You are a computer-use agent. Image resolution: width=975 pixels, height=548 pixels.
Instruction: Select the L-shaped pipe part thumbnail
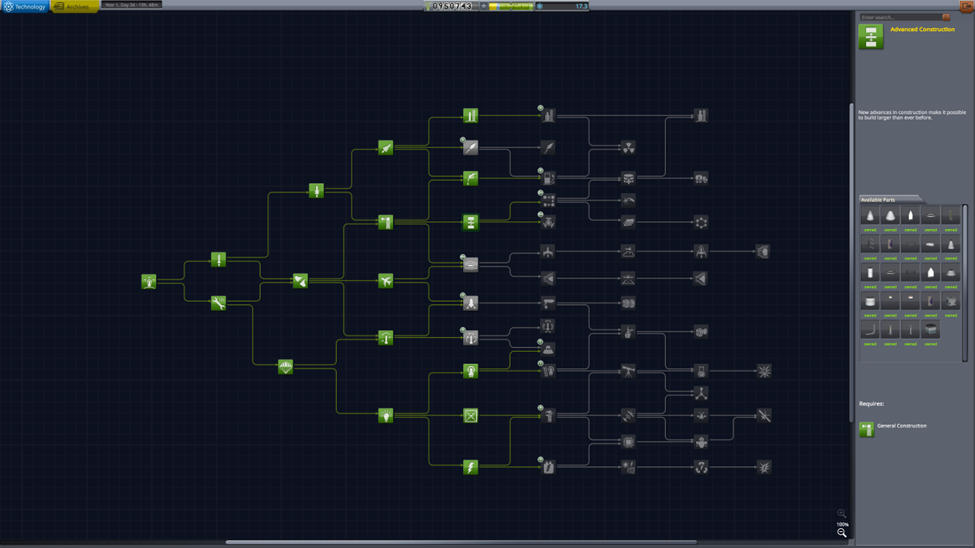(870, 330)
